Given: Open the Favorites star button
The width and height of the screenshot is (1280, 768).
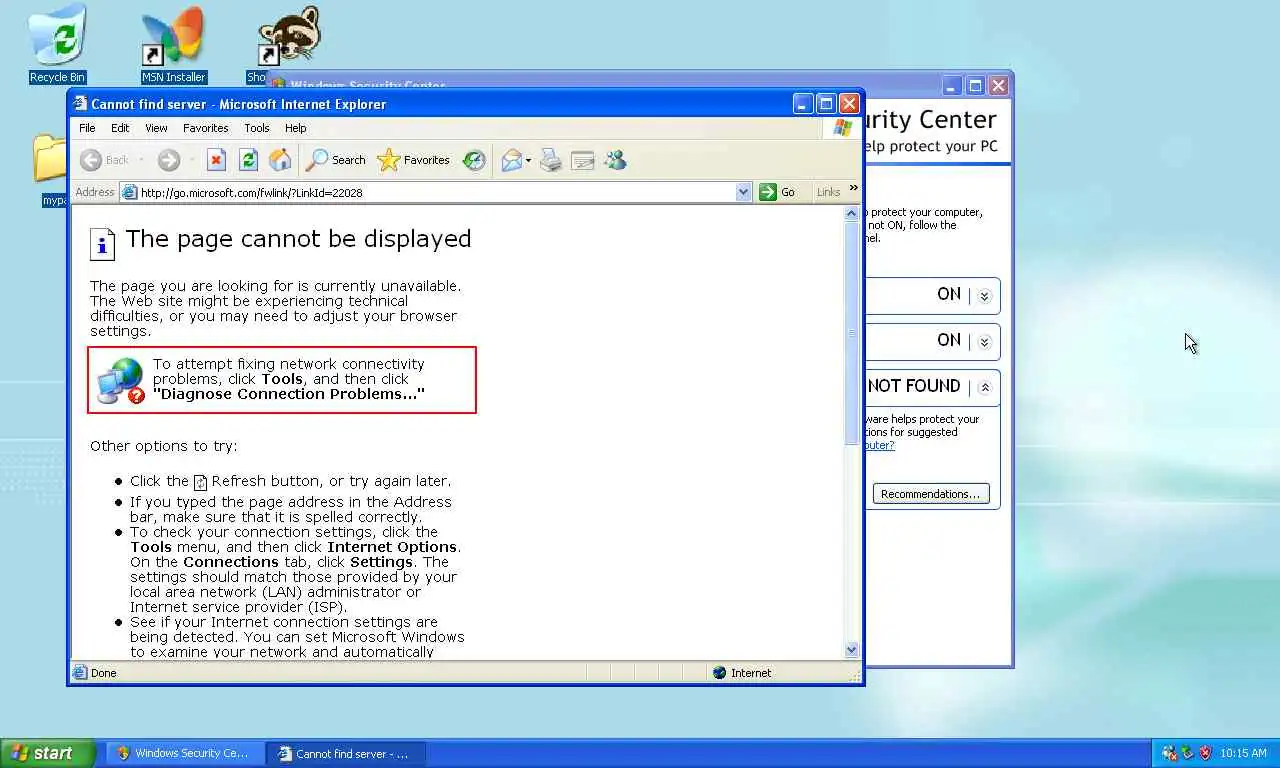Looking at the screenshot, I should tap(413, 160).
